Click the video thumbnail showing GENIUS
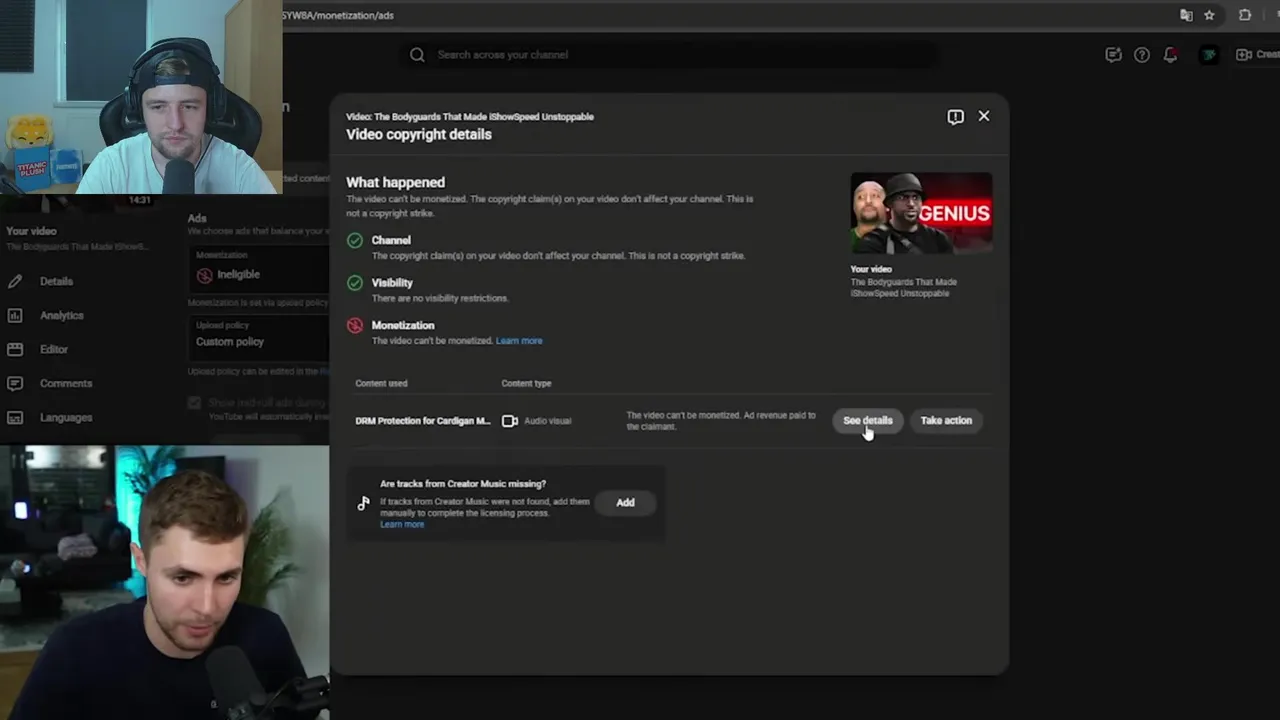 [x=921, y=213]
